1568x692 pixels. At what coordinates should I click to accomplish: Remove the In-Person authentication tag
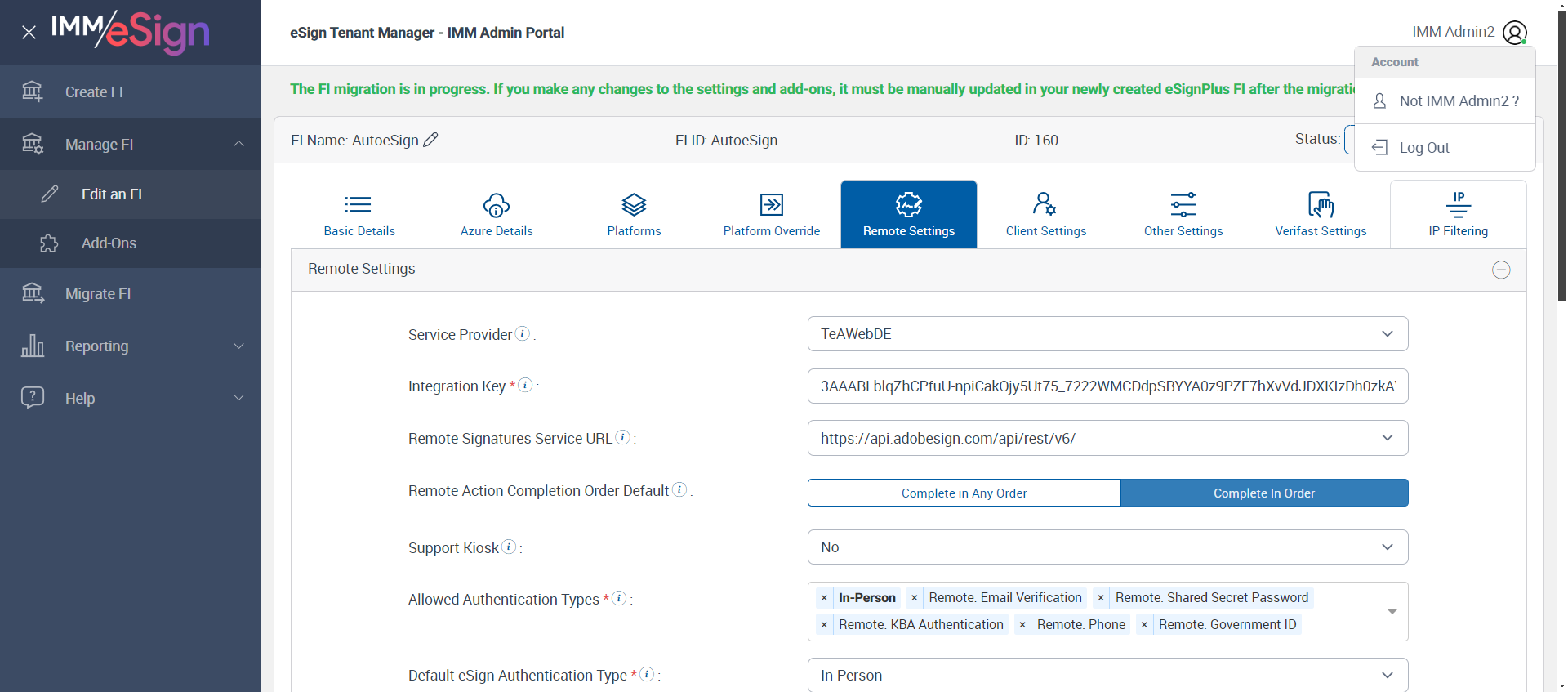[x=824, y=598]
